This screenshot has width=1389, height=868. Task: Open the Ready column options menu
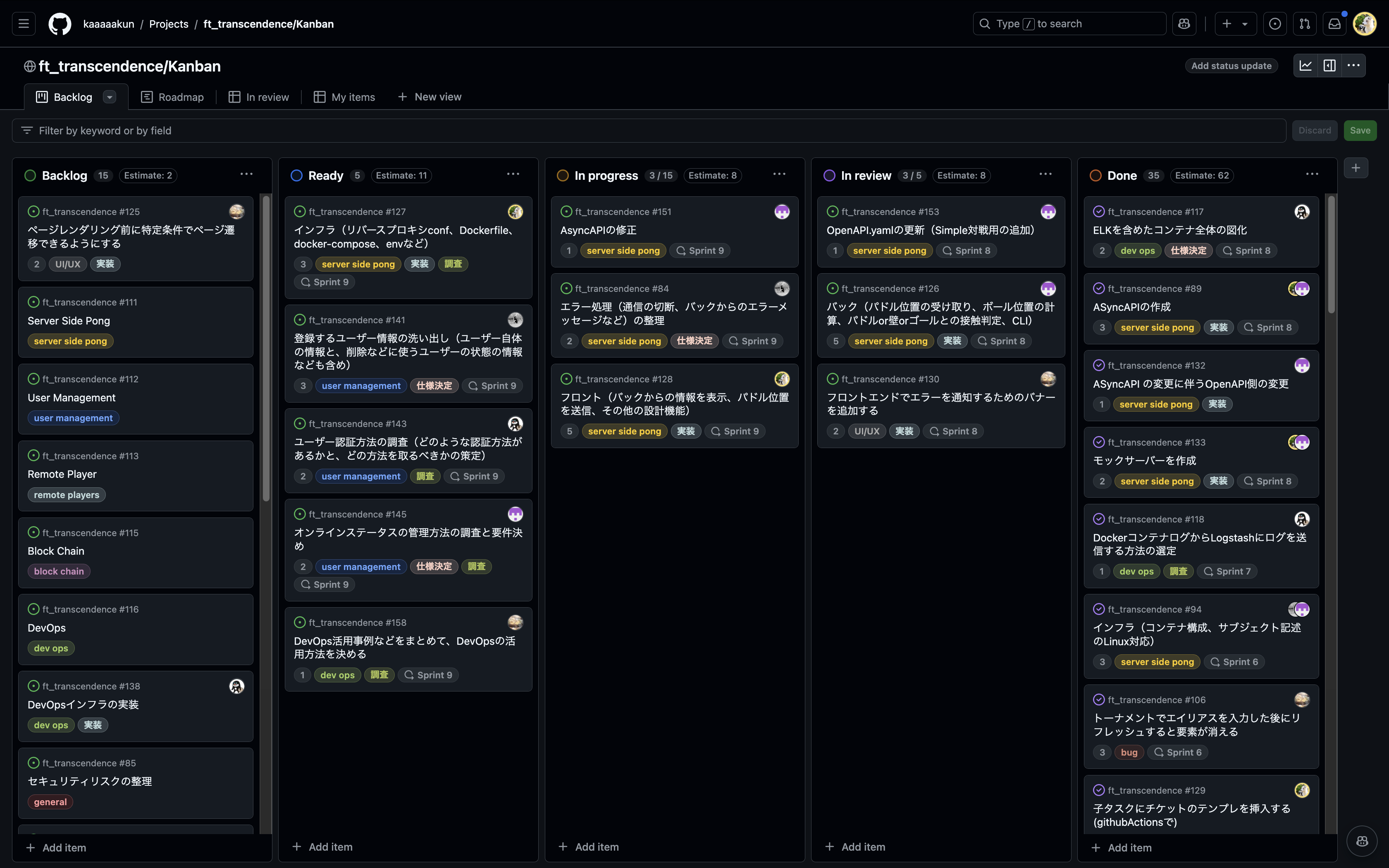coord(513,174)
